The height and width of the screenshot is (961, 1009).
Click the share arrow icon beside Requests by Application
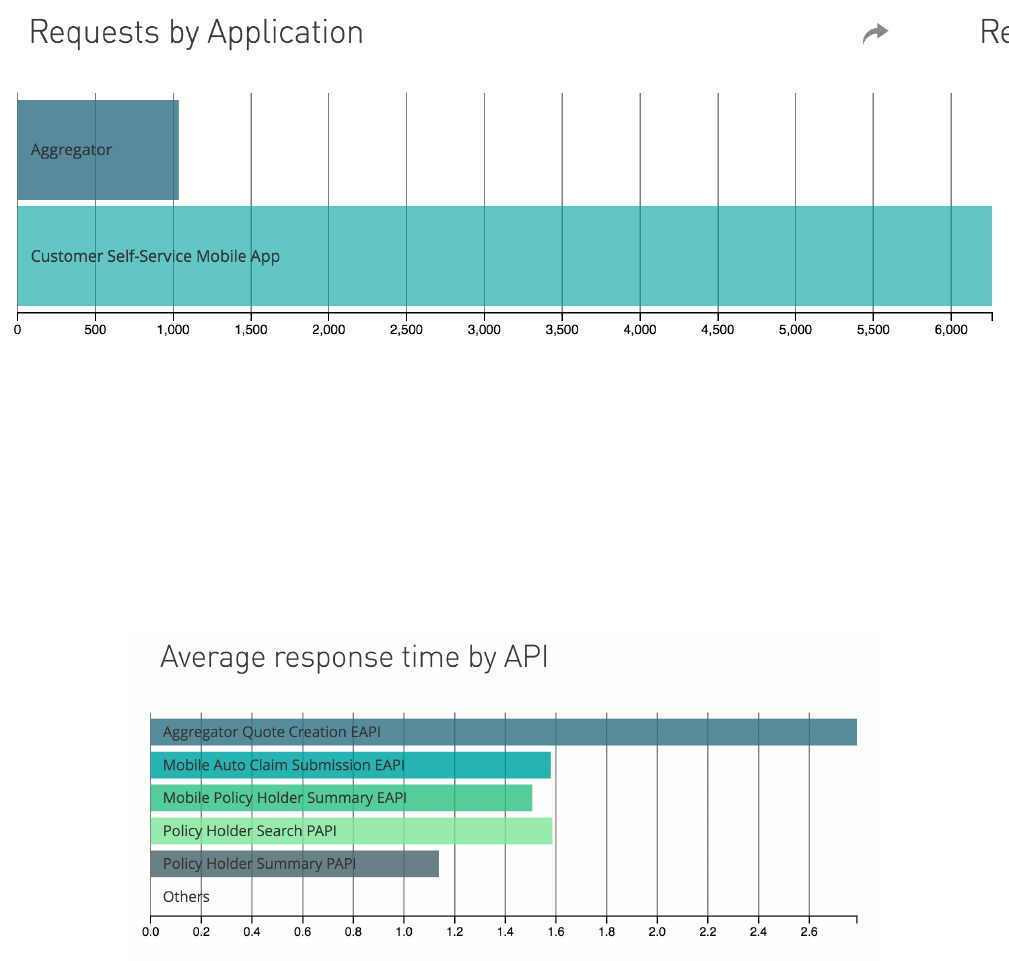875,33
